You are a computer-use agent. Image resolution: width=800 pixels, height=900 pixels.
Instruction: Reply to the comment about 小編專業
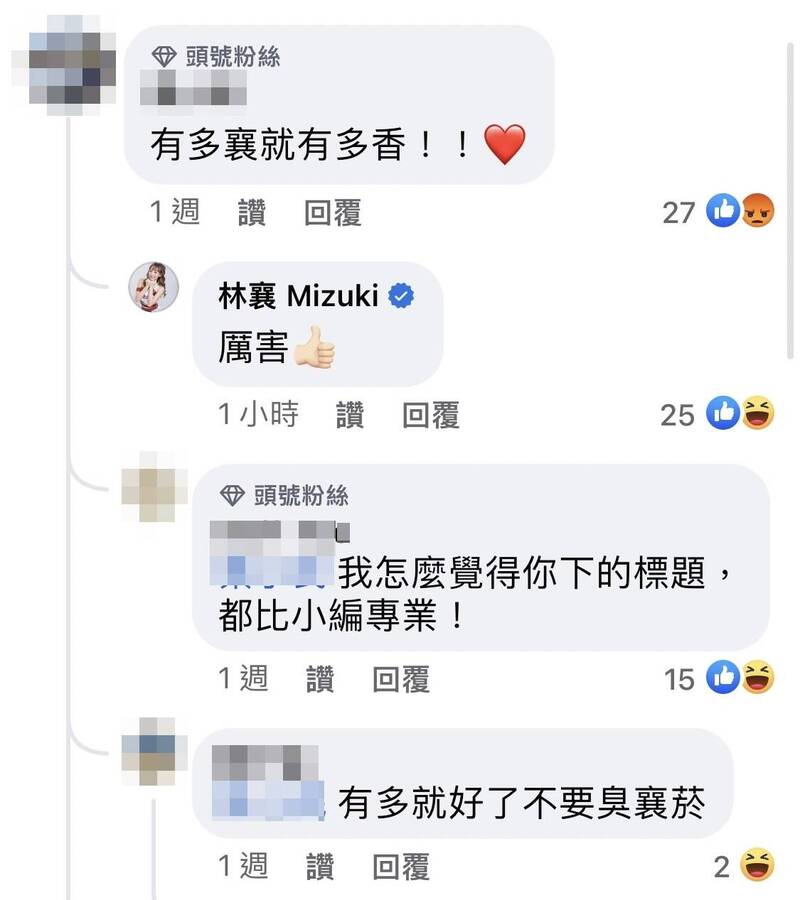coord(401,679)
